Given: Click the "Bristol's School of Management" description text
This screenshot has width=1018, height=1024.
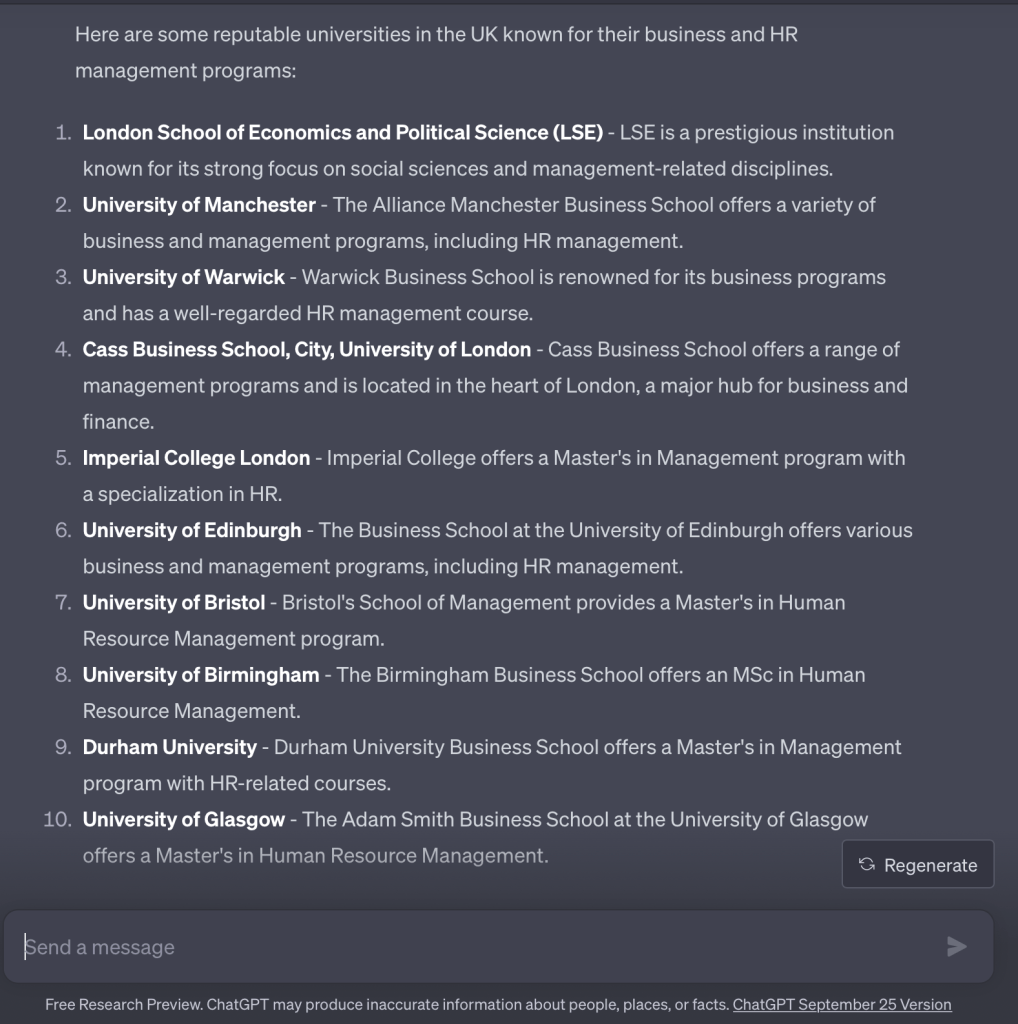Looking at the screenshot, I should [563, 602].
